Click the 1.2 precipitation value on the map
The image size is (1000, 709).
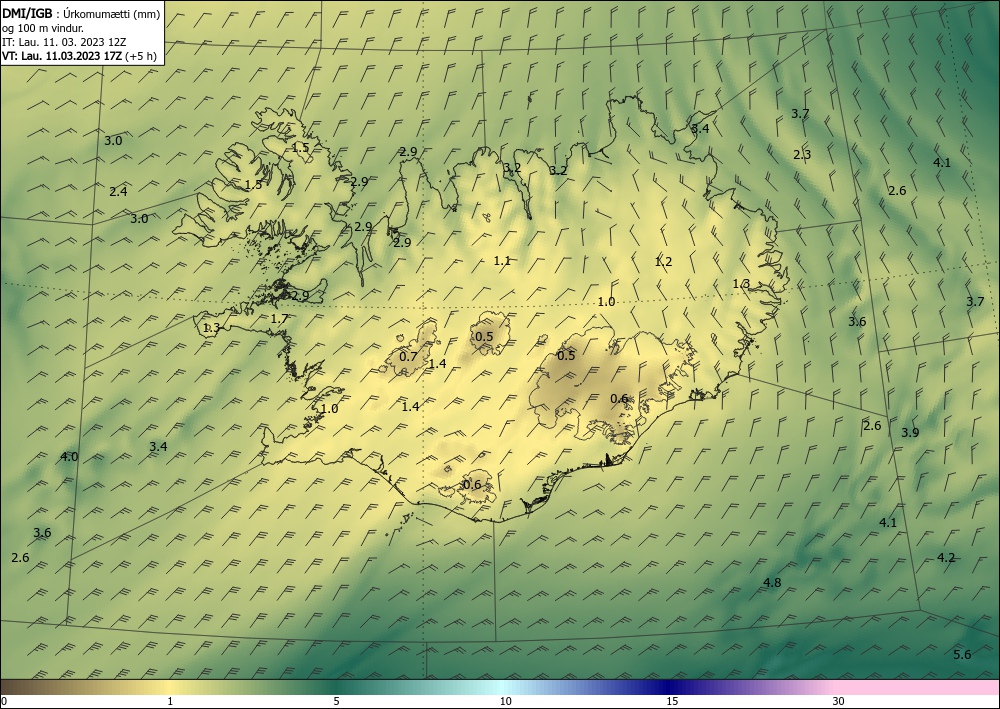coord(663,262)
